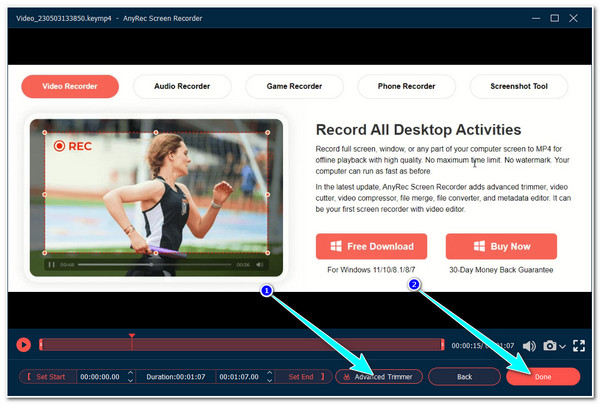Go Back to the previous screen
Viewport: 600px width, 404px height.
tap(464, 376)
